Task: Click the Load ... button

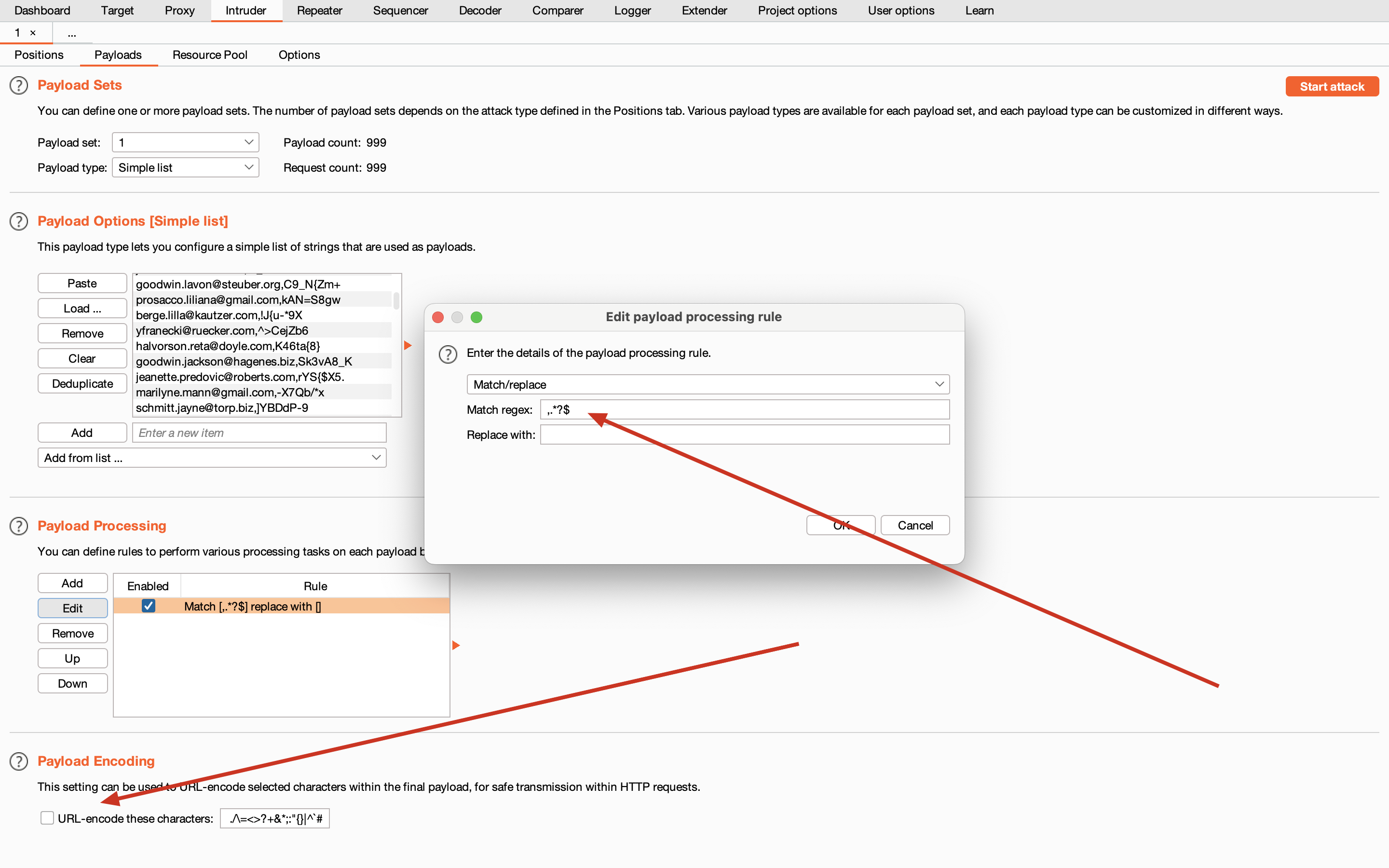Action: [82, 308]
